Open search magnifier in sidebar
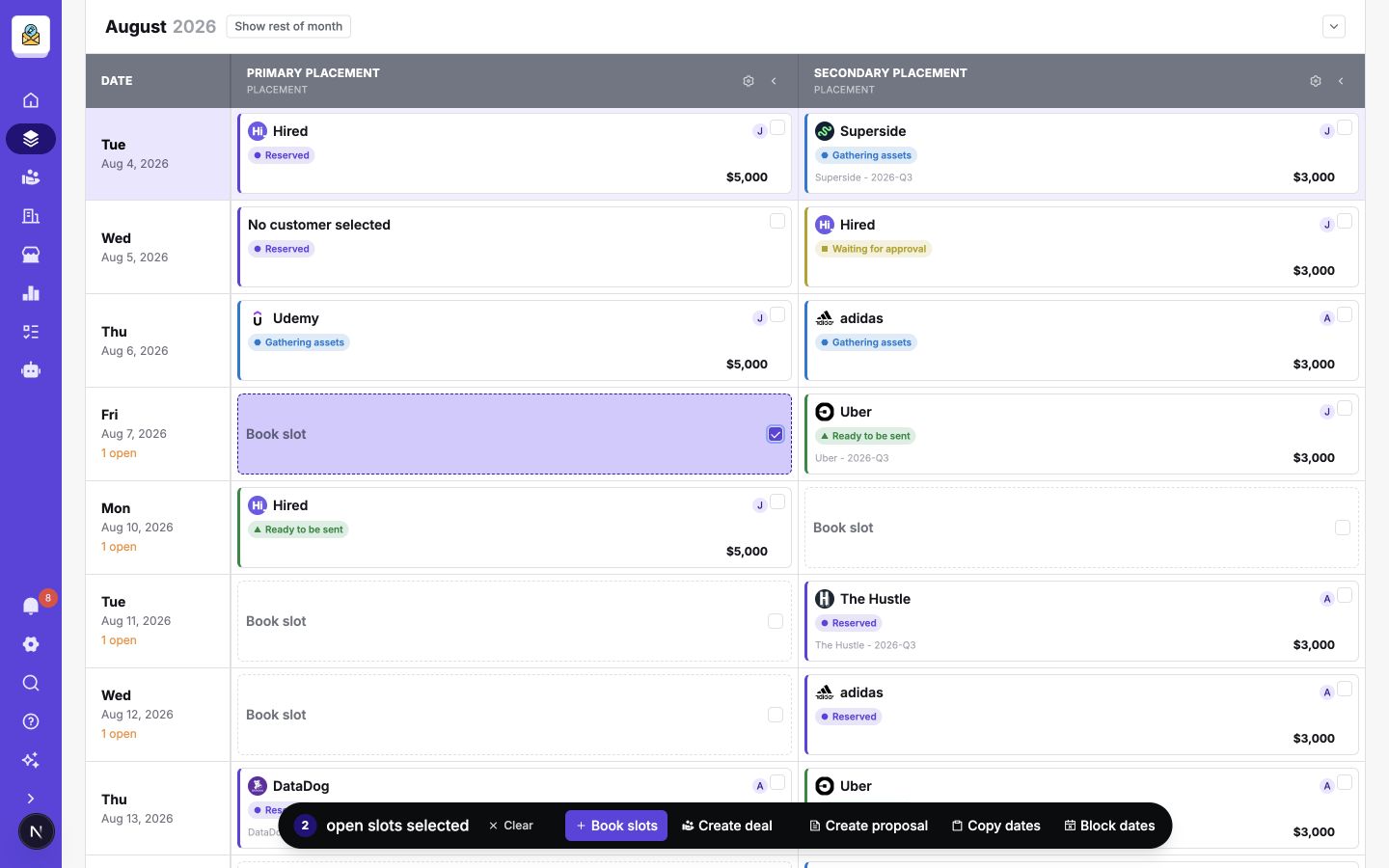This screenshot has height=868, width=1389. (31, 683)
